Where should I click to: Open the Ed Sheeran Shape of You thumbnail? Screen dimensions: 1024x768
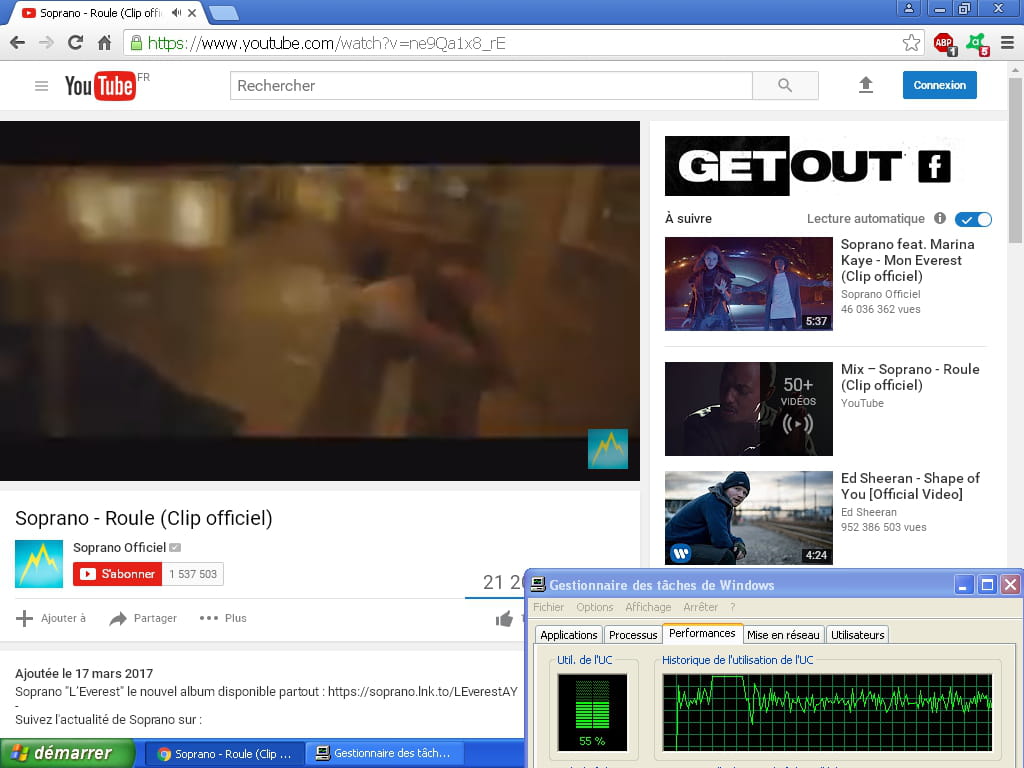[x=748, y=518]
